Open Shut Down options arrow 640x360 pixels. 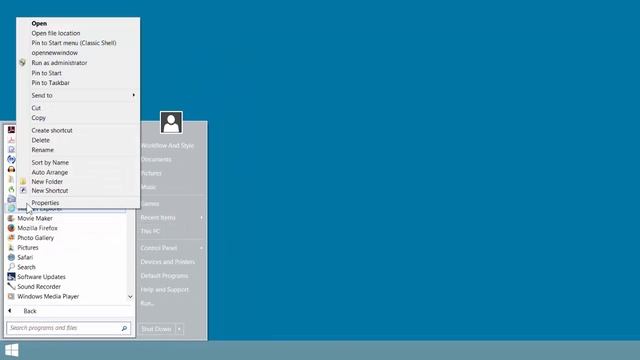tap(179, 329)
